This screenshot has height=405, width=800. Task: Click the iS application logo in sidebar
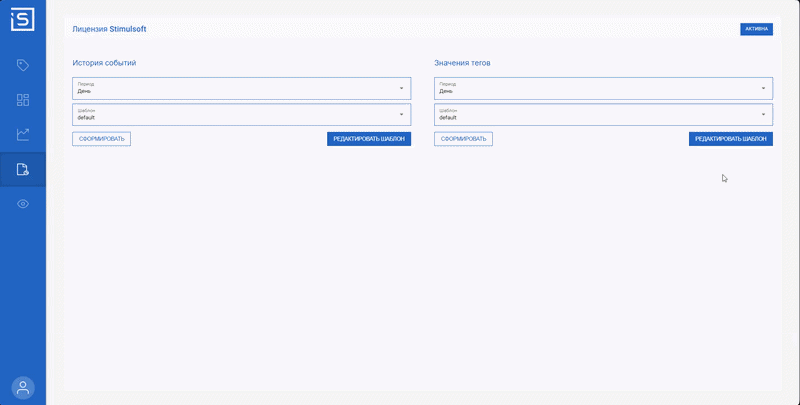22,19
